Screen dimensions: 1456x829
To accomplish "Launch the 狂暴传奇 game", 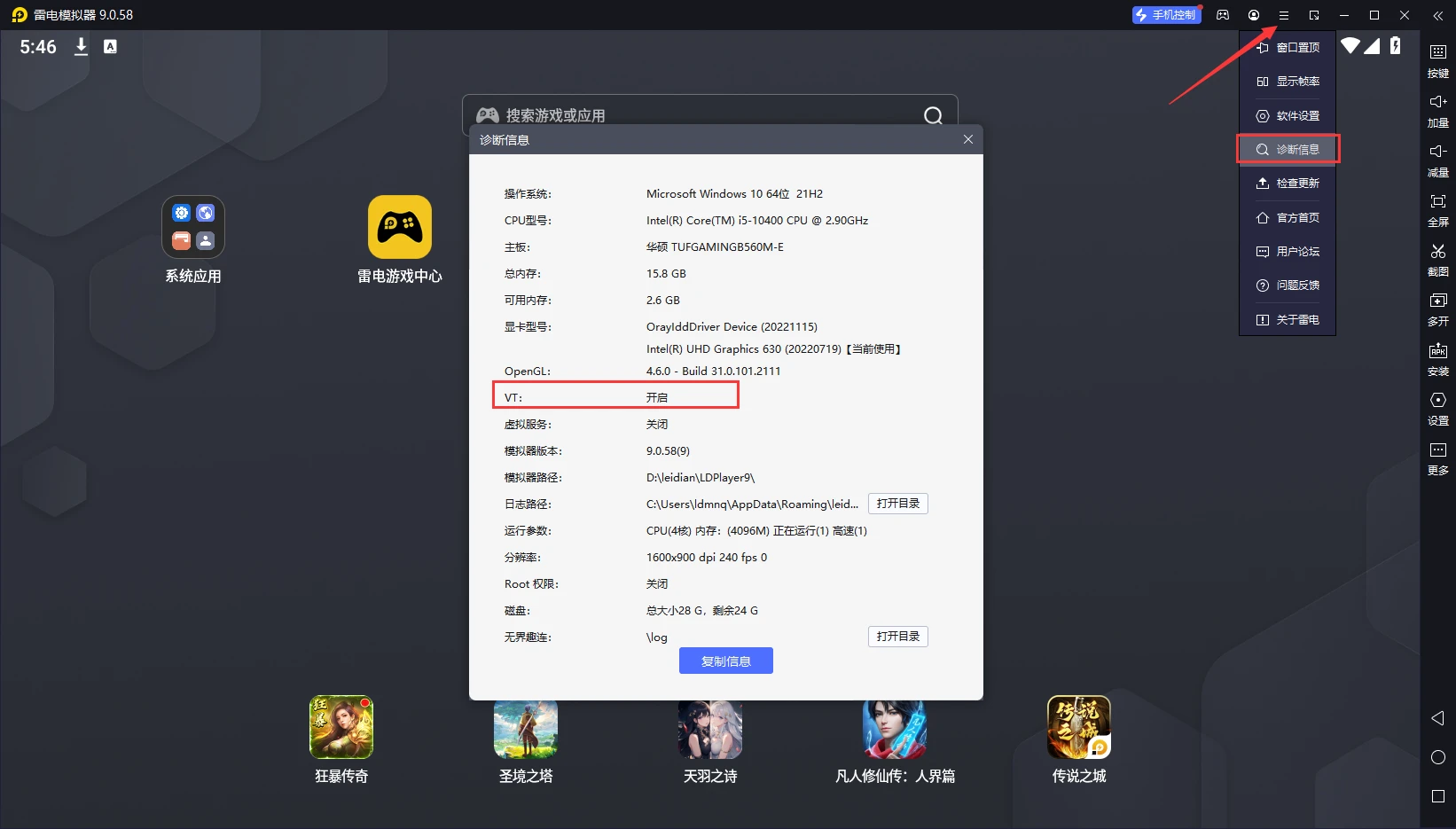I will [341, 739].
